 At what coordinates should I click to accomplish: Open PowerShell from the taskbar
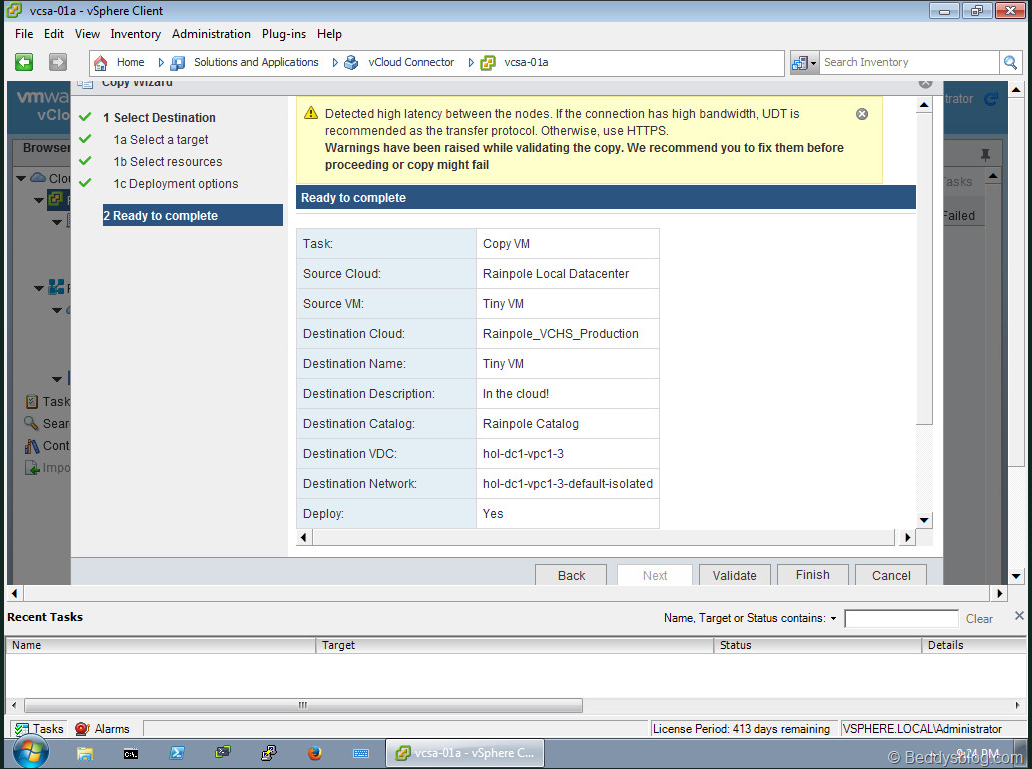[x=177, y=753]
